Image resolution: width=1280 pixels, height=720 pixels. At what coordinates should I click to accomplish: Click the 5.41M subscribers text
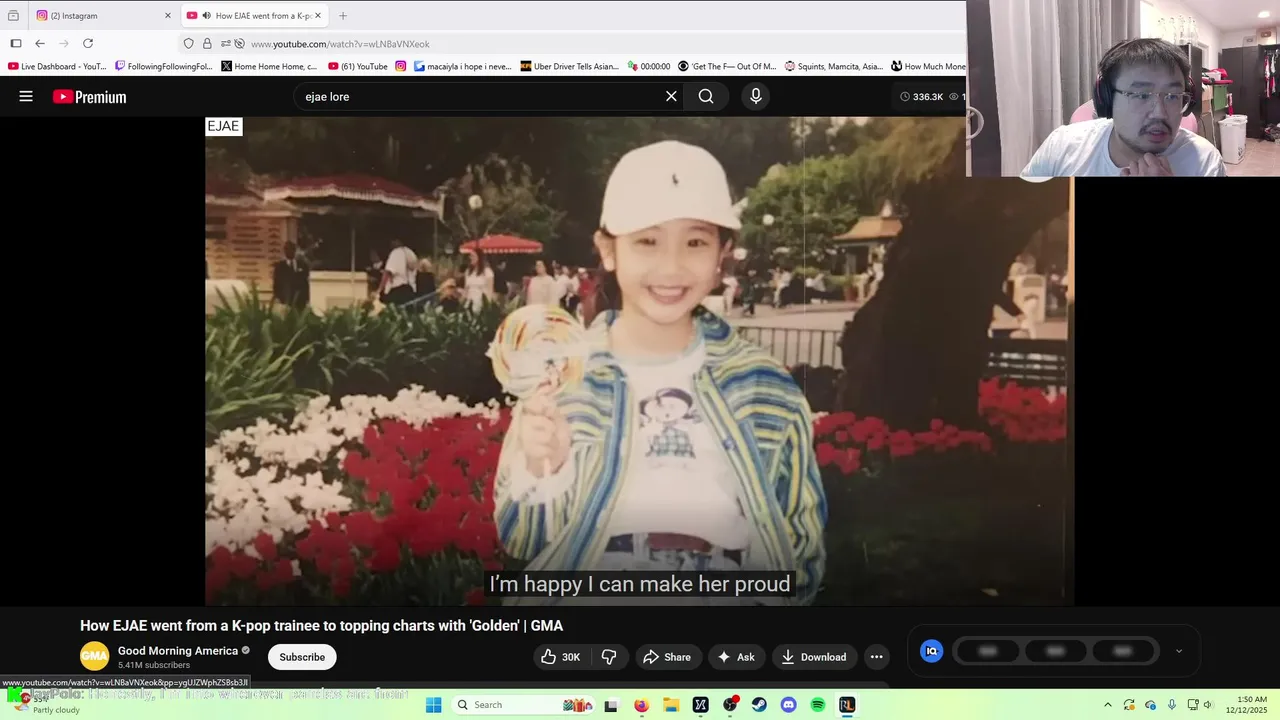click(154, 665)
